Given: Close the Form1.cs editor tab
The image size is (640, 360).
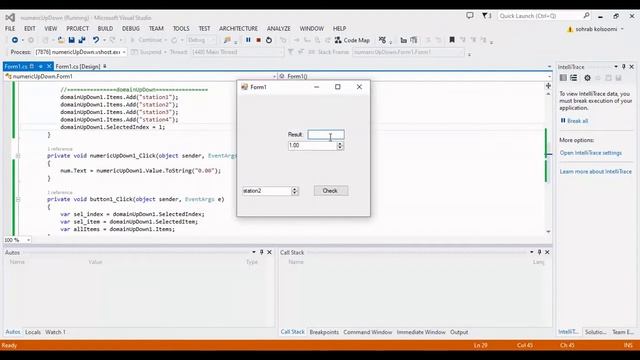Looking at the screenshot, I should tap(49, 66).
